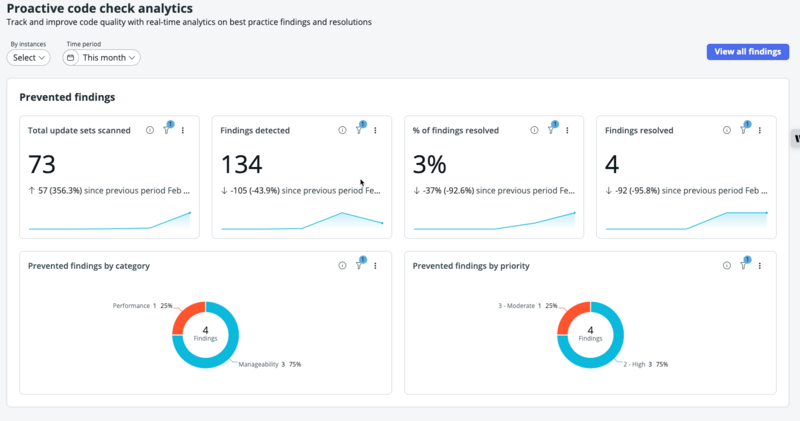Expand the By instances Select dropdown

29,58
